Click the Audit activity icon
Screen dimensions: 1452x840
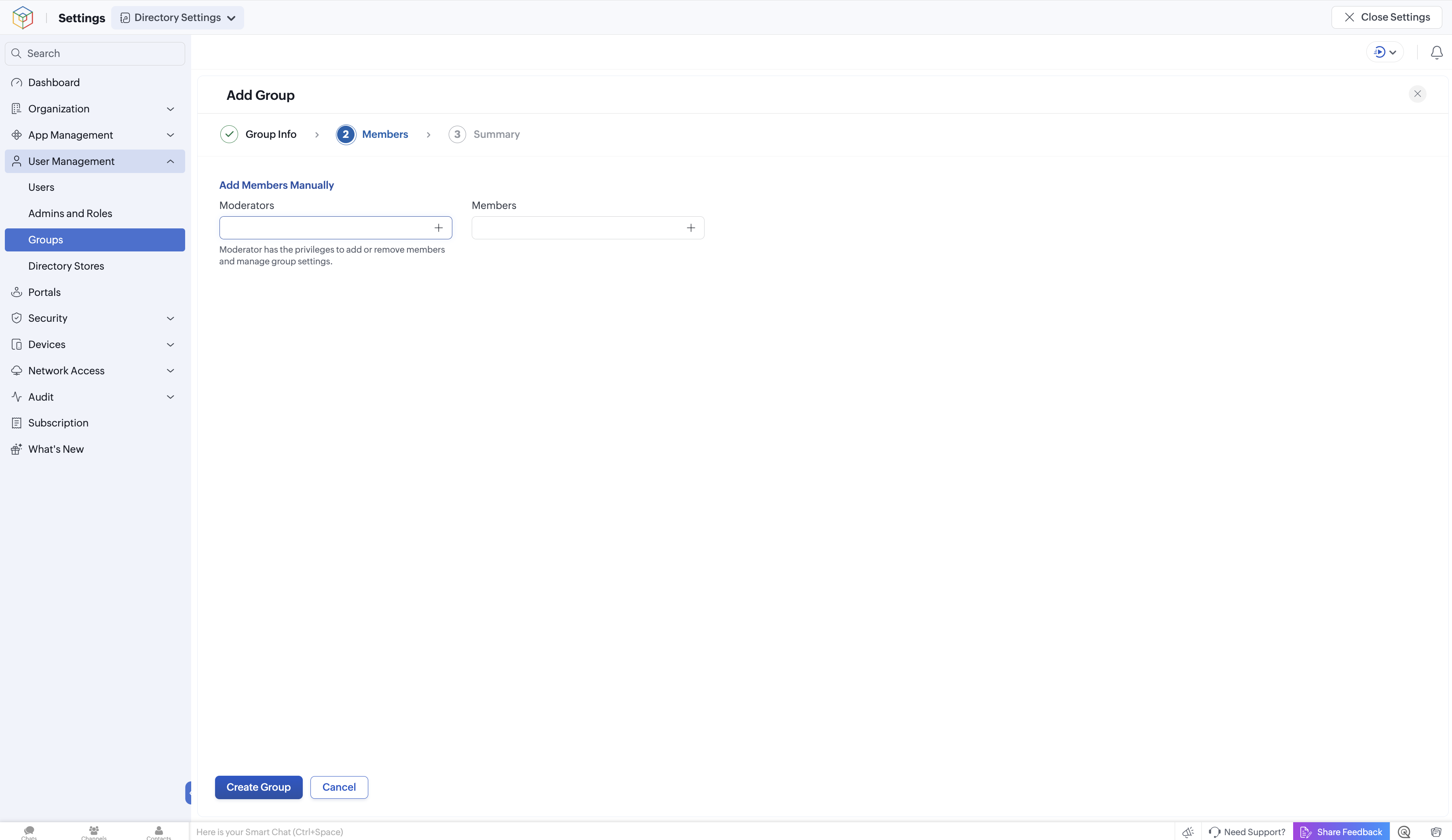[17, 397]
